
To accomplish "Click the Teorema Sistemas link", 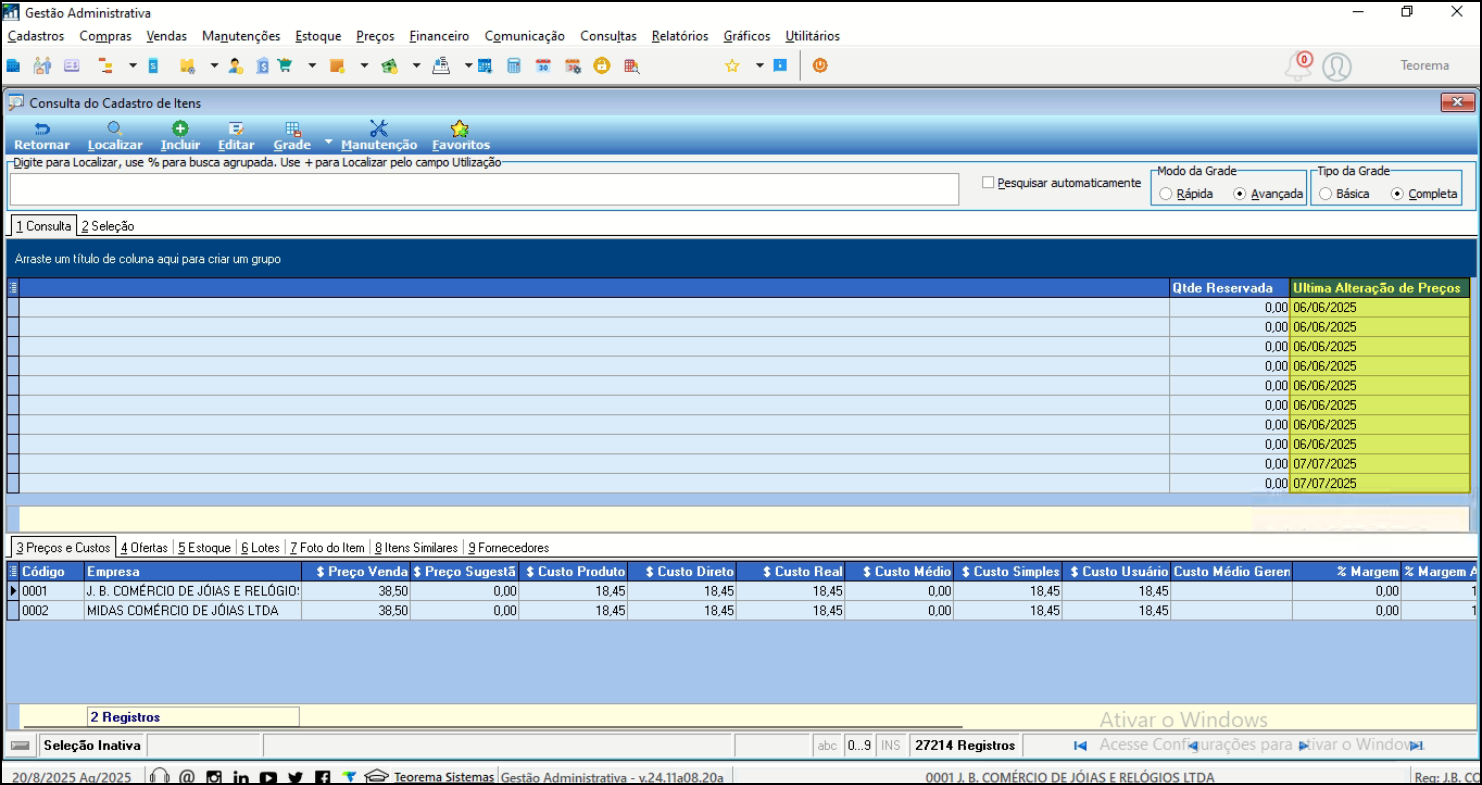I will tap(444, 777).
